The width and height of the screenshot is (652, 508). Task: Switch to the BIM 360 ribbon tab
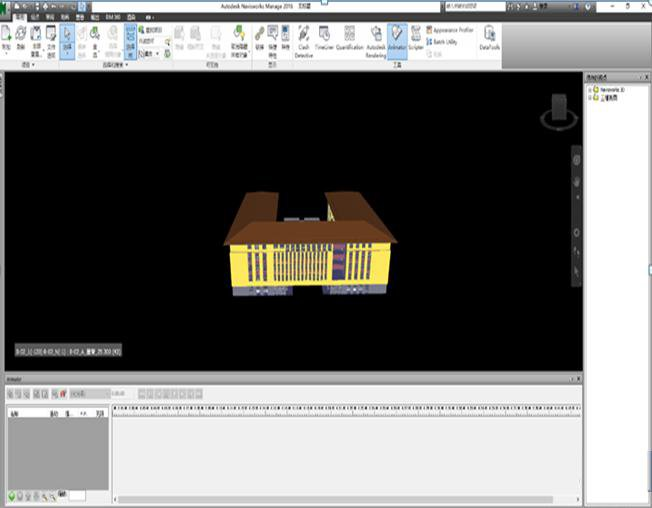pos(113,17)
